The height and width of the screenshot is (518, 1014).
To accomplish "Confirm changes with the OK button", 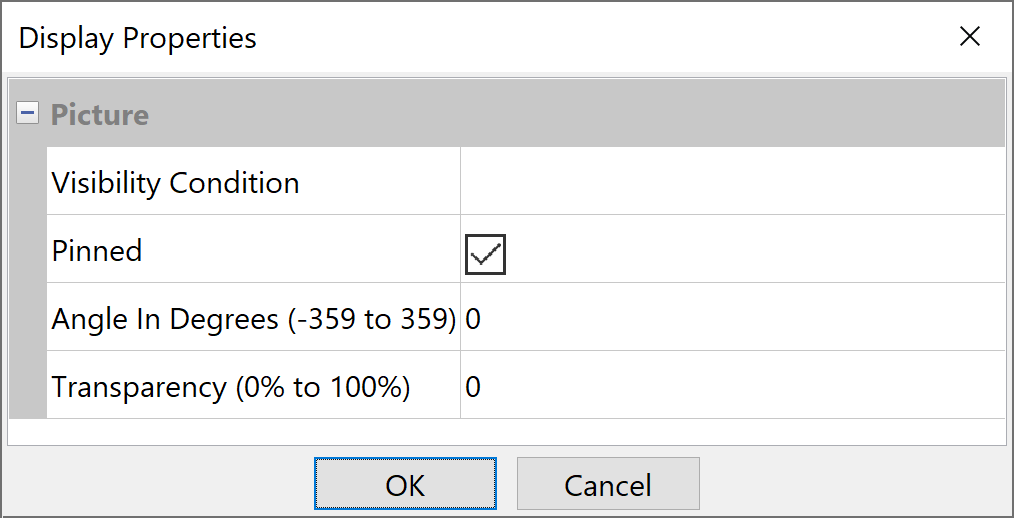I will [x=405, y=485].
